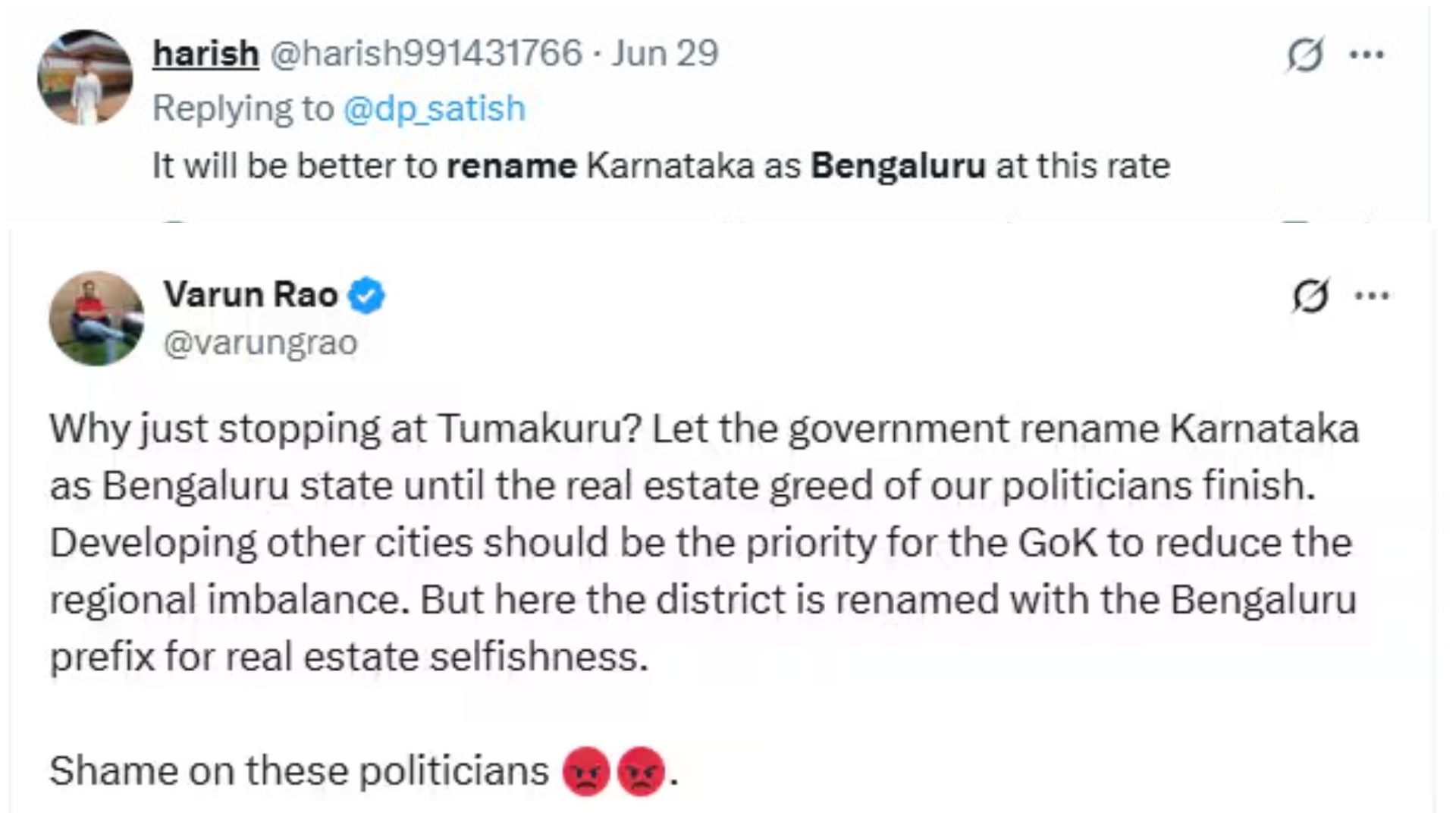Viewport: 1456px width, 819px height.
Task: Open the @harish991431766 handle
Action: click(425, 53)
